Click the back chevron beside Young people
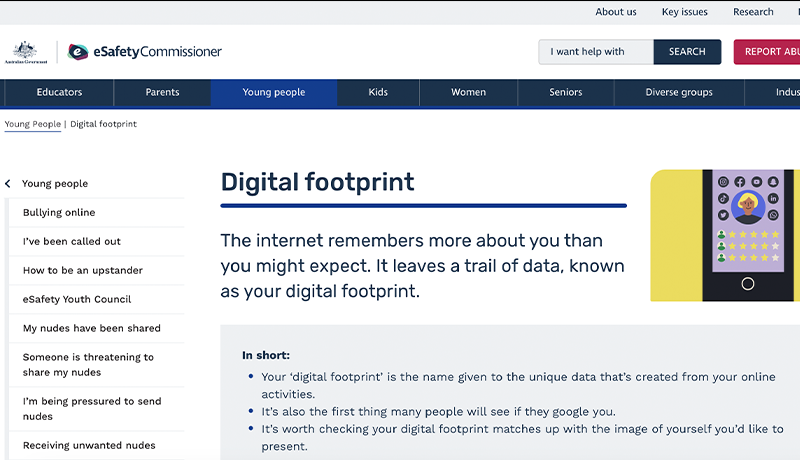Viewport: 800px width, 460px height. (x=8, y=184)
